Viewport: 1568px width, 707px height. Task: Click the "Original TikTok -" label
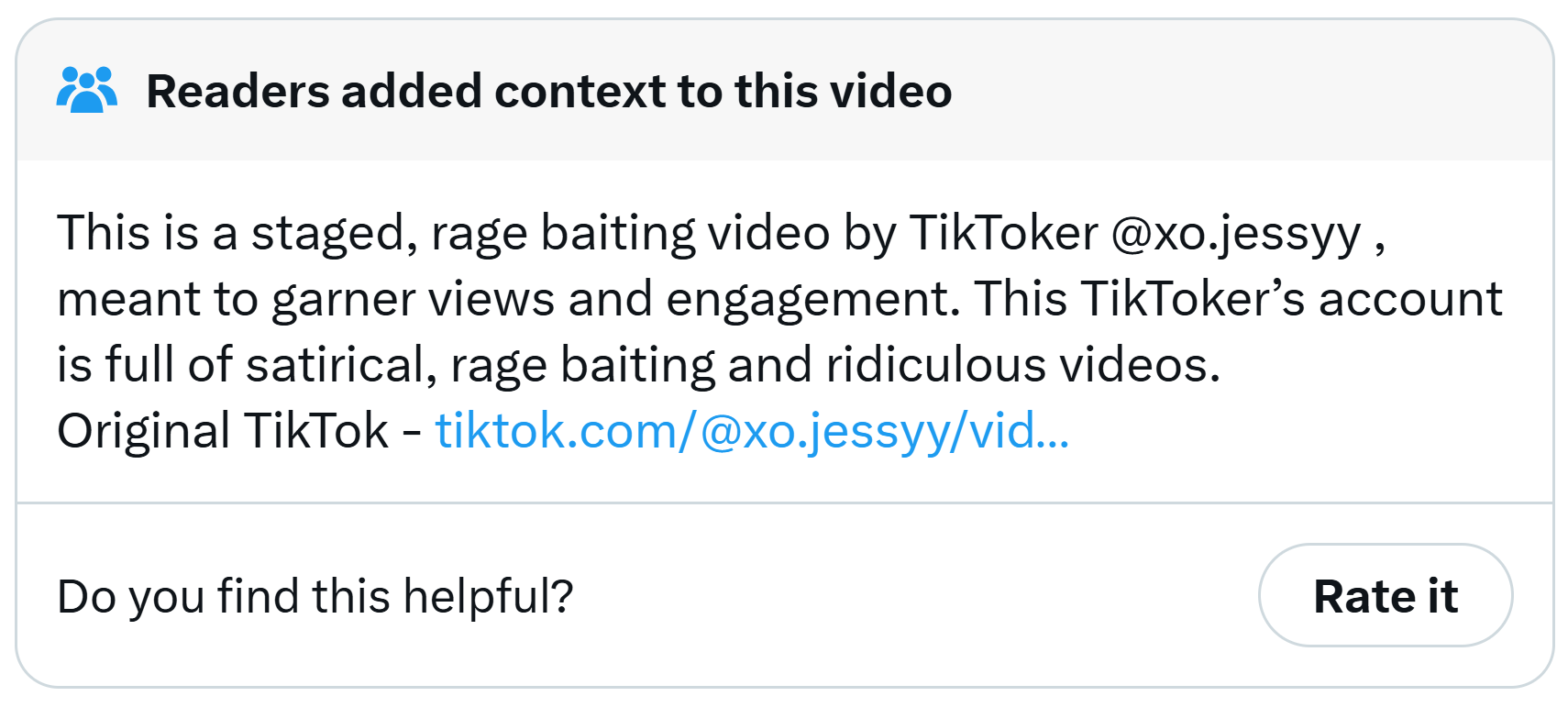pos(238,430)
